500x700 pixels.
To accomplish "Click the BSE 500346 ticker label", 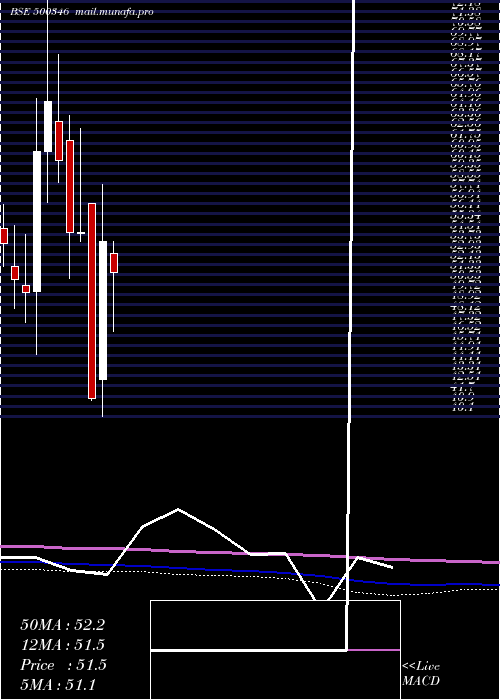I will click(x=40, y=12).
